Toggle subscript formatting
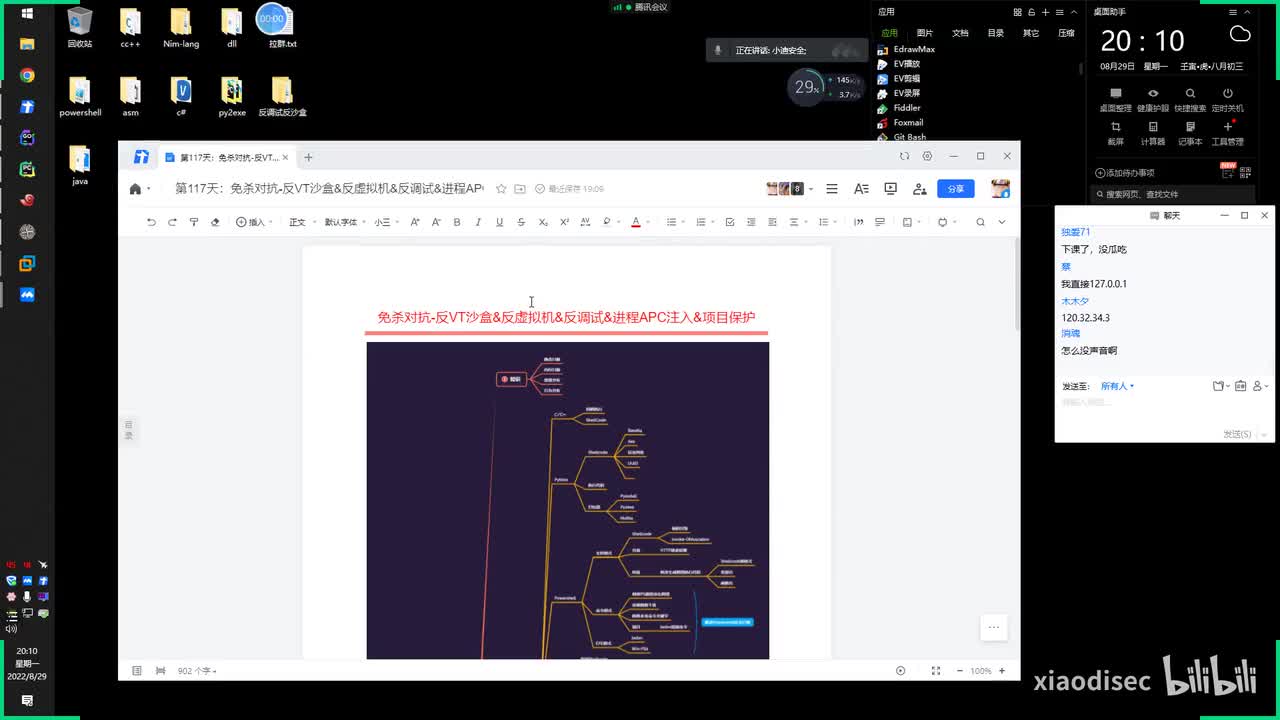The height and width of the screenshot is (720, 1280). [543, 222]
